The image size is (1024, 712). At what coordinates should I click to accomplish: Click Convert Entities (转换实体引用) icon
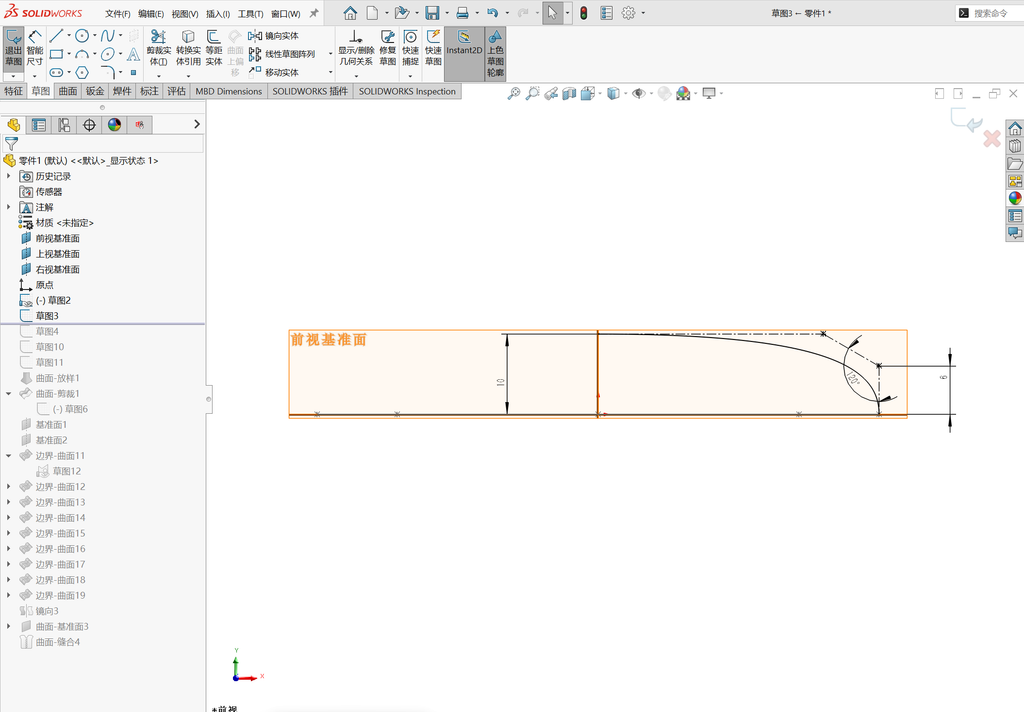(x=188, y=48)
